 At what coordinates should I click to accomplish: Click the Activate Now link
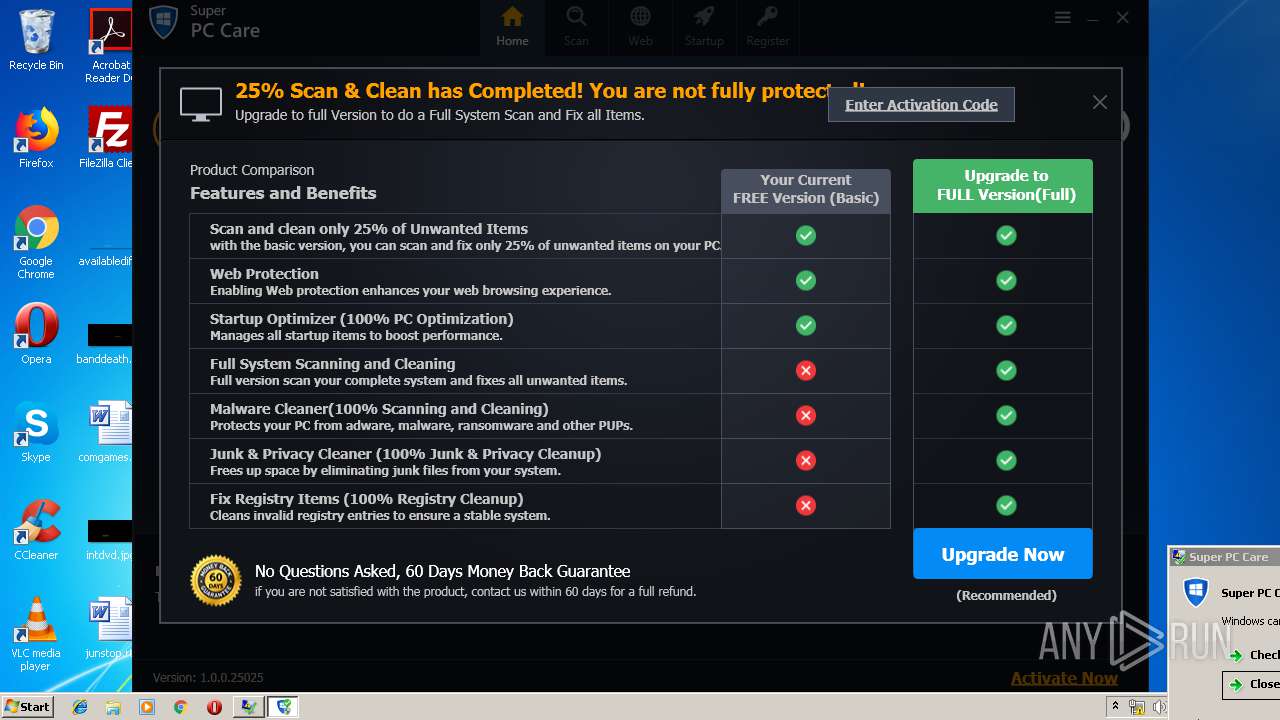point(1064,678)
